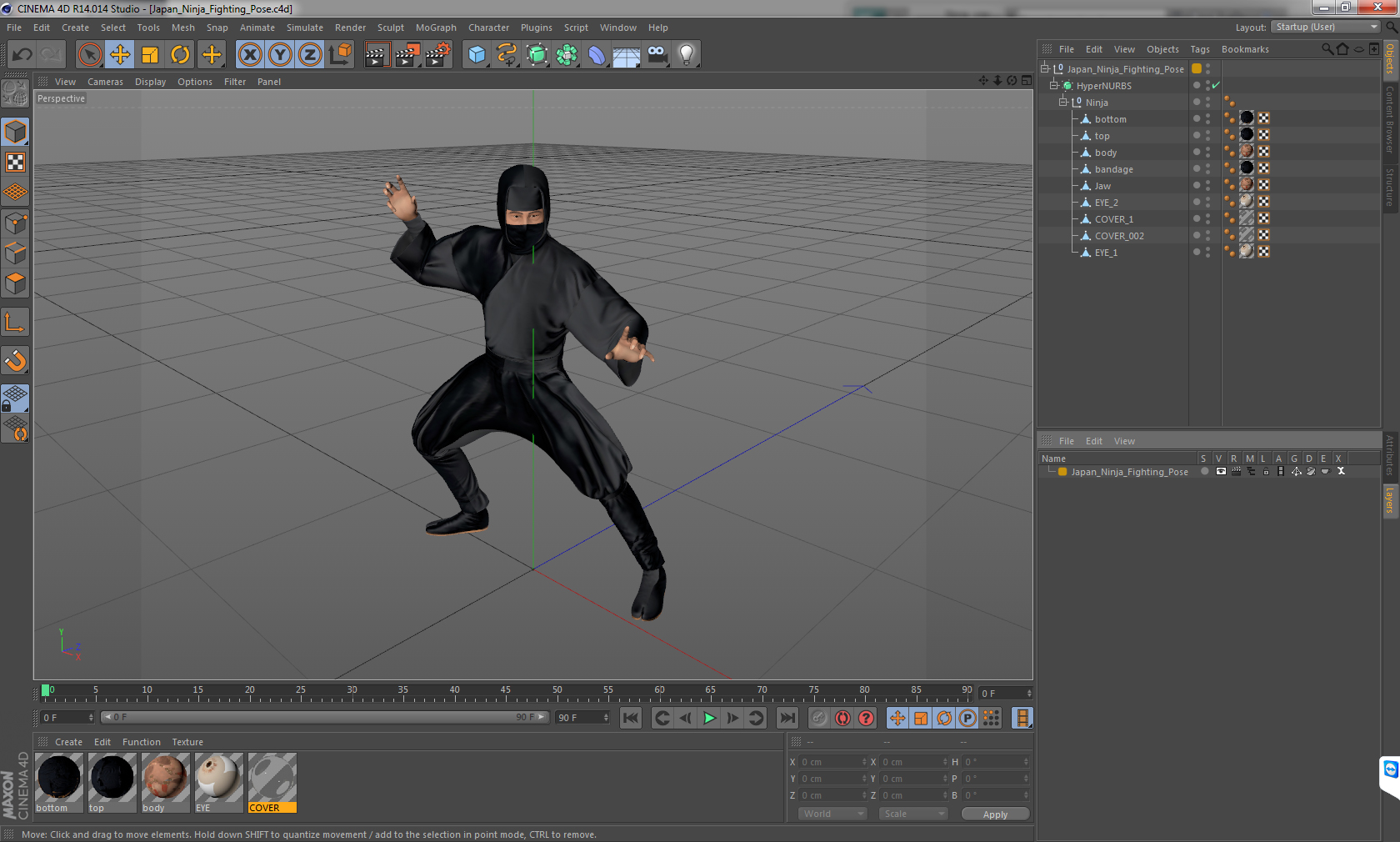1400x842 pixels.
Task: Add a floor/environment object
Action: (627, 55)
